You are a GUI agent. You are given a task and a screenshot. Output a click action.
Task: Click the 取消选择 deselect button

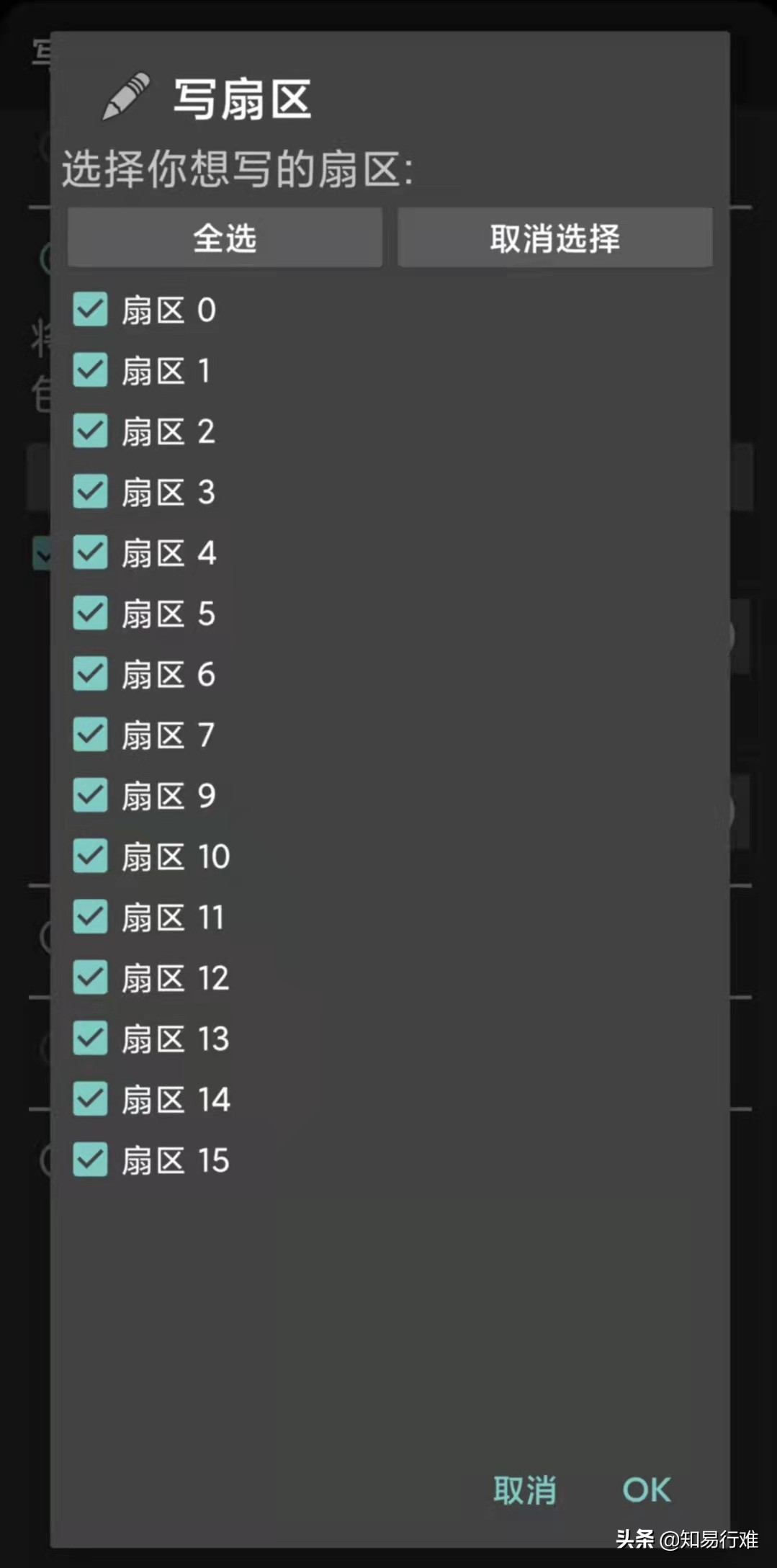(x=555, y=238)
